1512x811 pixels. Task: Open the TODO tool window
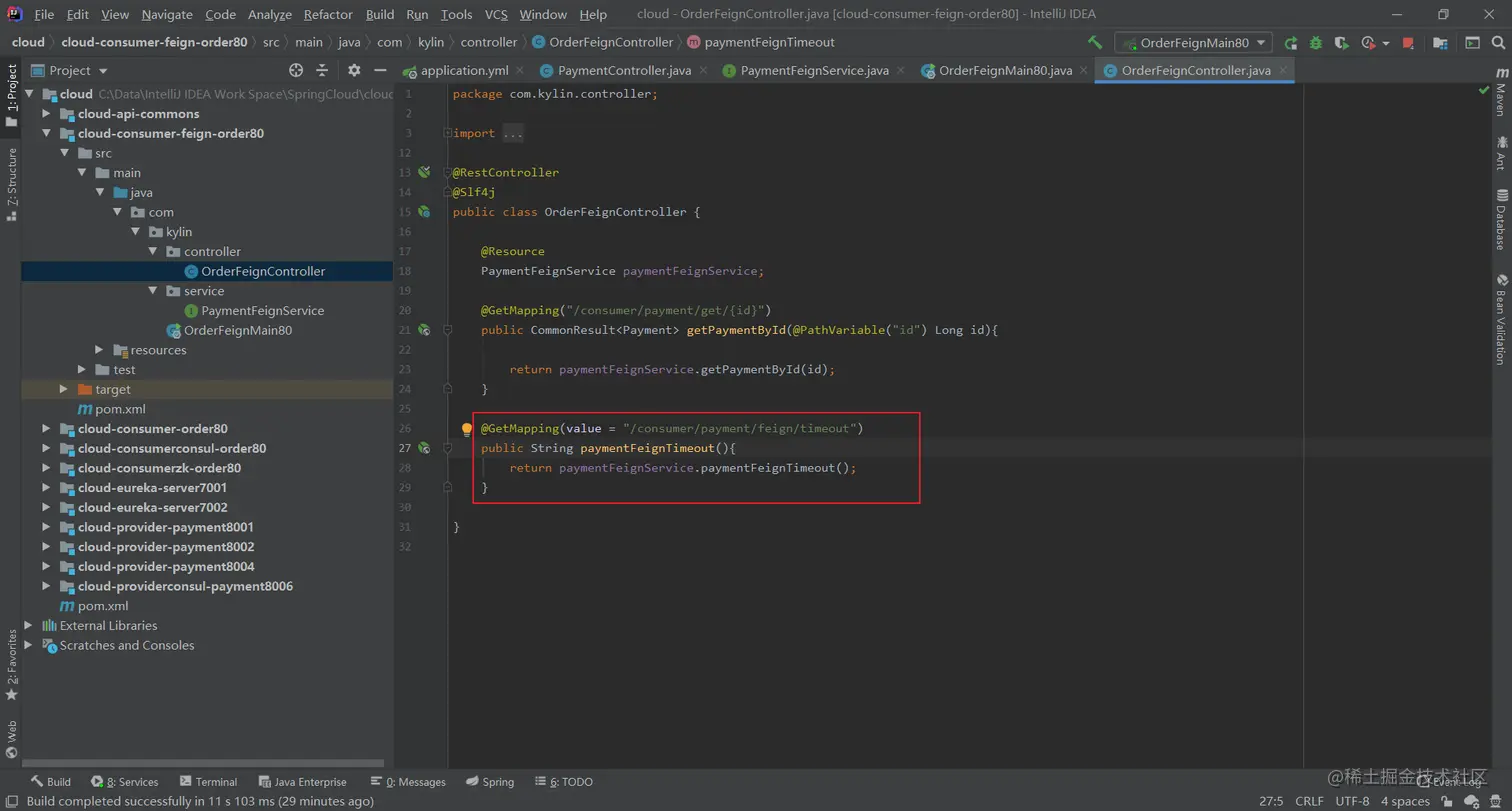point(564,782)
